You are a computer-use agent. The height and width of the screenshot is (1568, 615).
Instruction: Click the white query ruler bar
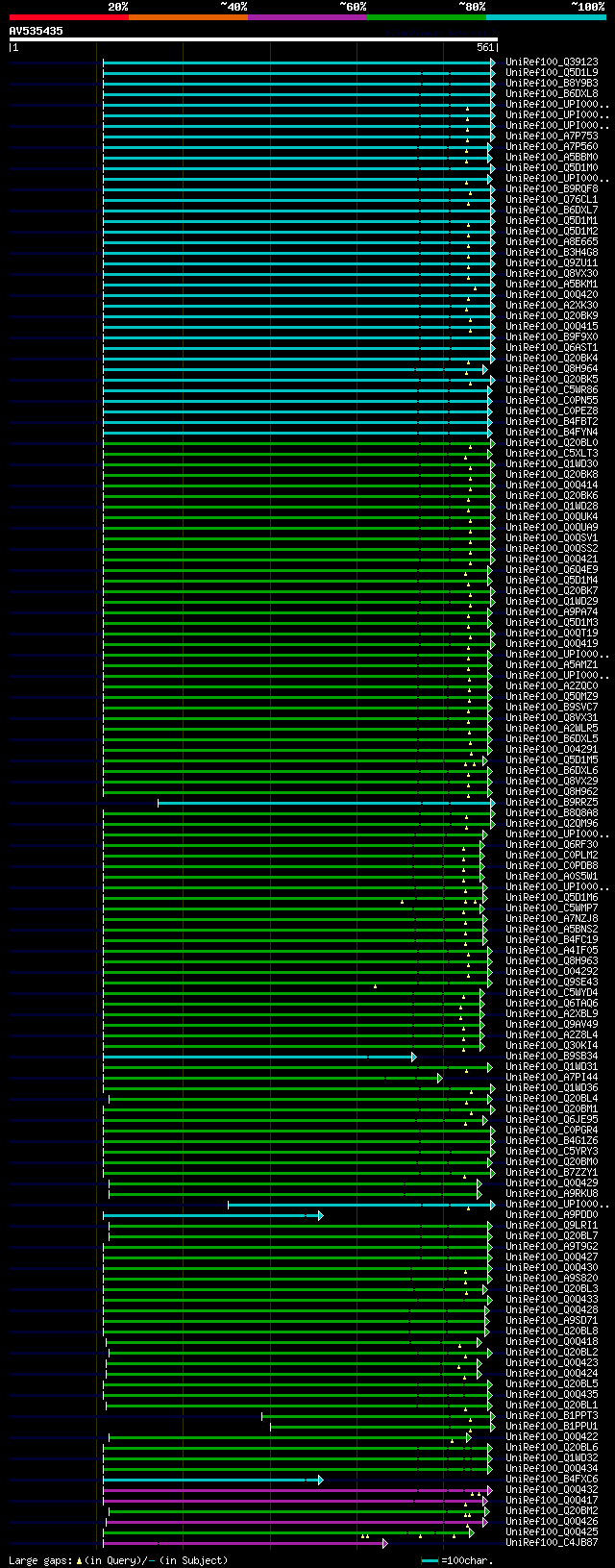[253, 39]
